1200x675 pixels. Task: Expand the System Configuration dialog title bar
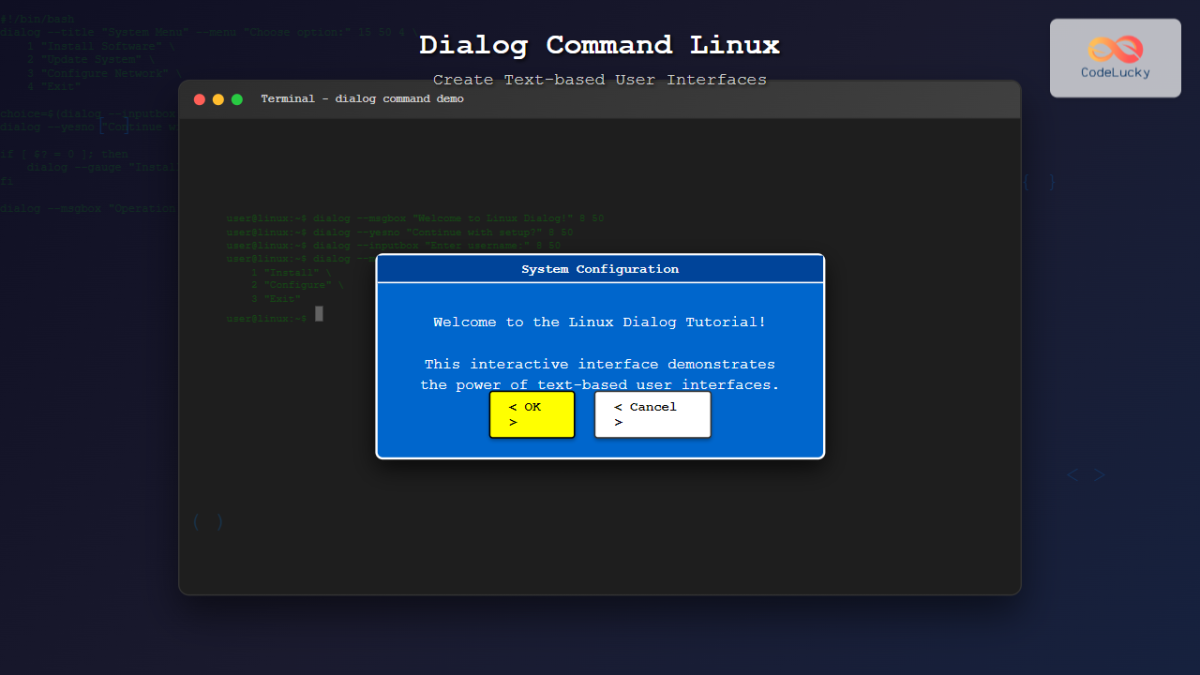pyautogui.click(x=600, y=268)
